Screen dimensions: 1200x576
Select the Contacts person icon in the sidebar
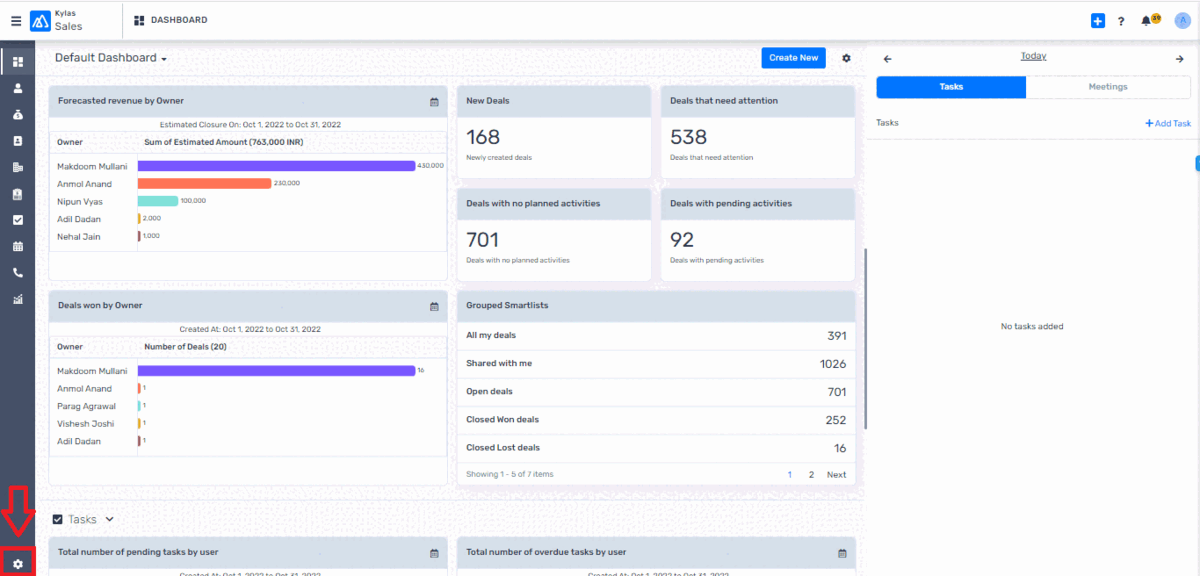[x=18, y=88]
